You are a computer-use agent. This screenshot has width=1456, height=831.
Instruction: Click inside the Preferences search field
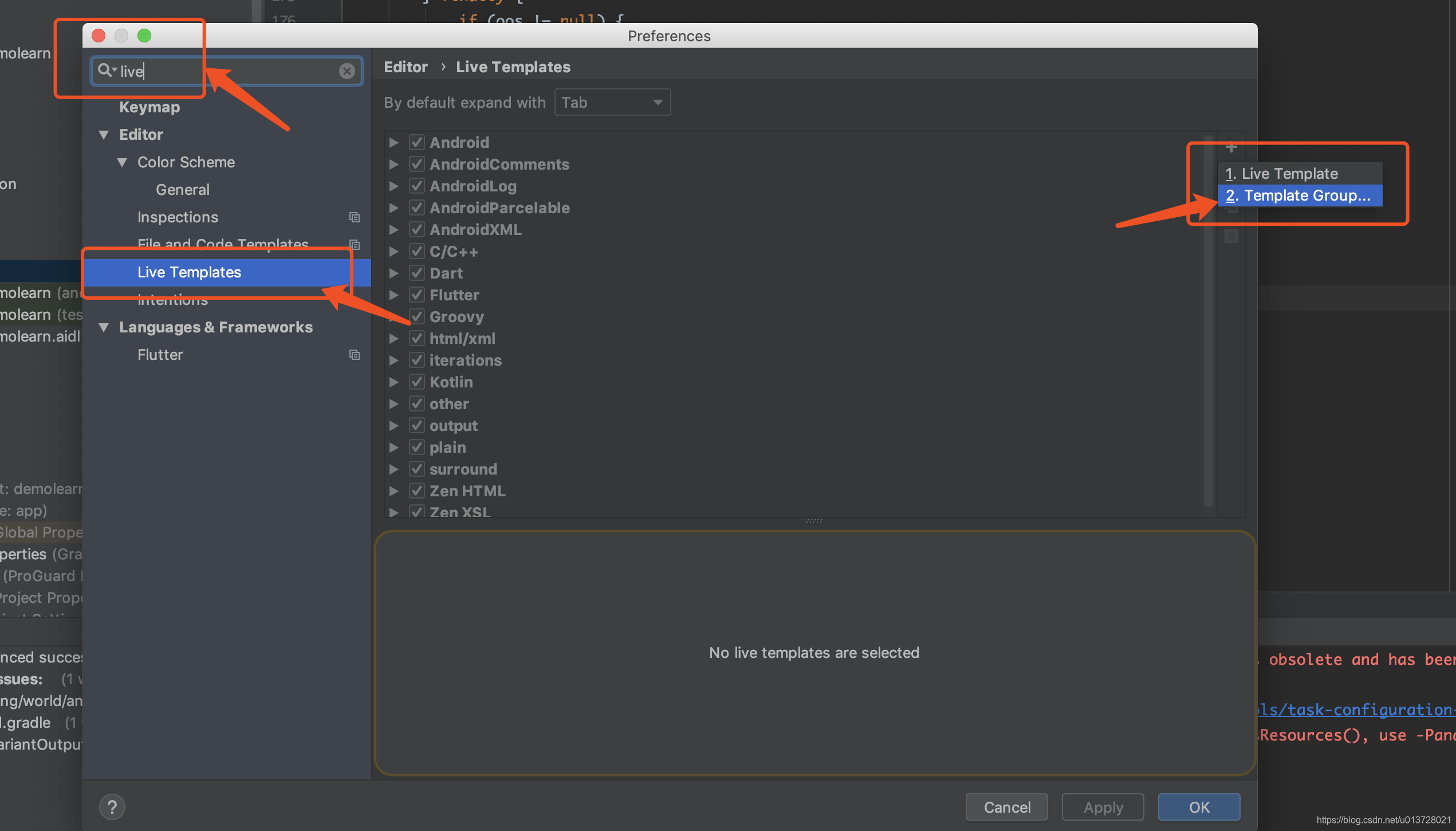227,70
